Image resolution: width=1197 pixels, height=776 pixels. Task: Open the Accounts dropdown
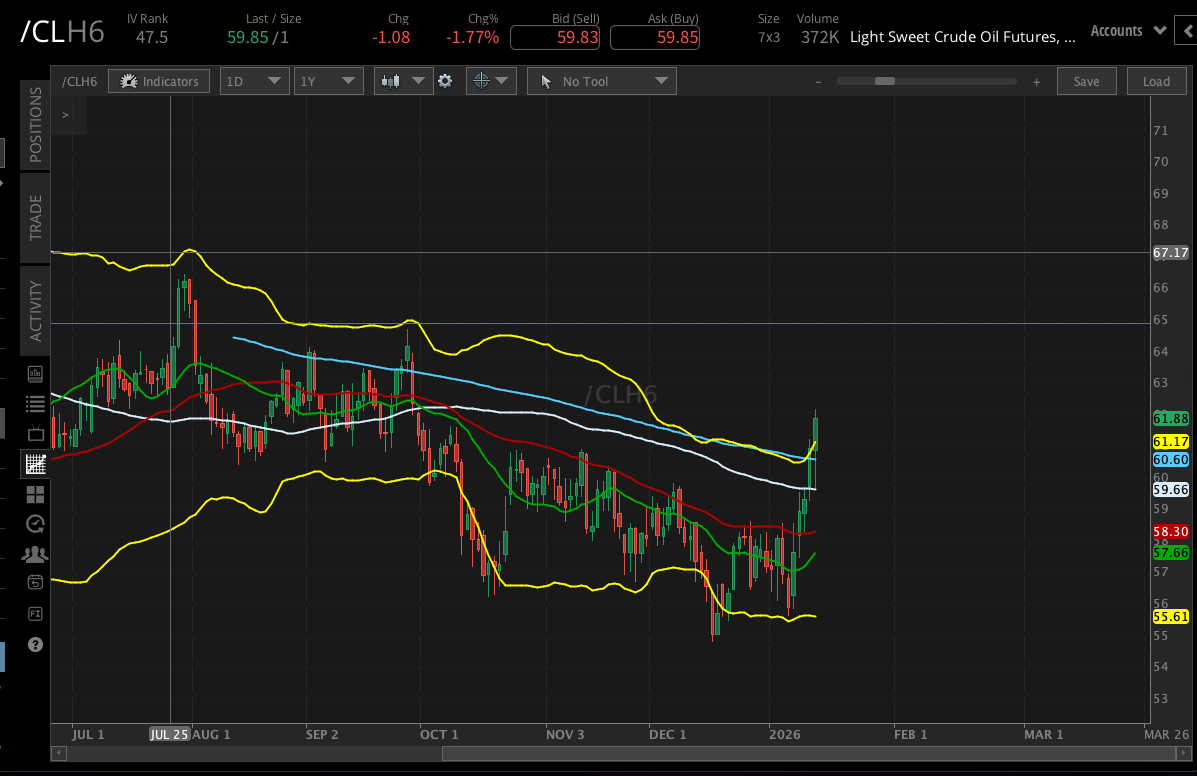point(1128,31)
